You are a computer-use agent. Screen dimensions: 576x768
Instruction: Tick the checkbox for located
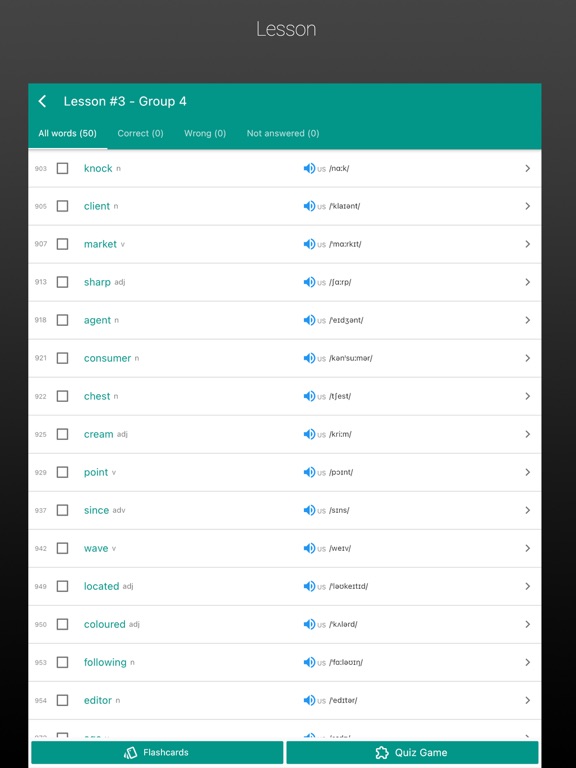[x=62, y=586]
